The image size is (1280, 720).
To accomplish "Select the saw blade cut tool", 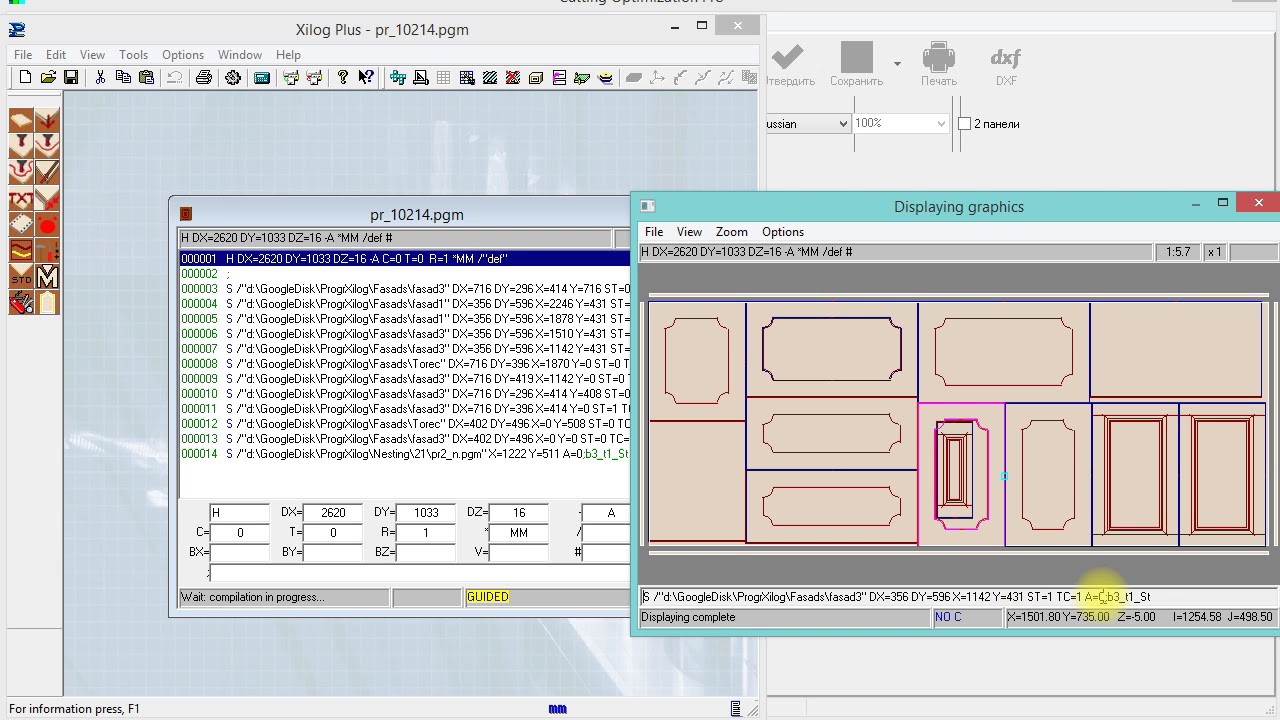I will [x=47, y=174].
